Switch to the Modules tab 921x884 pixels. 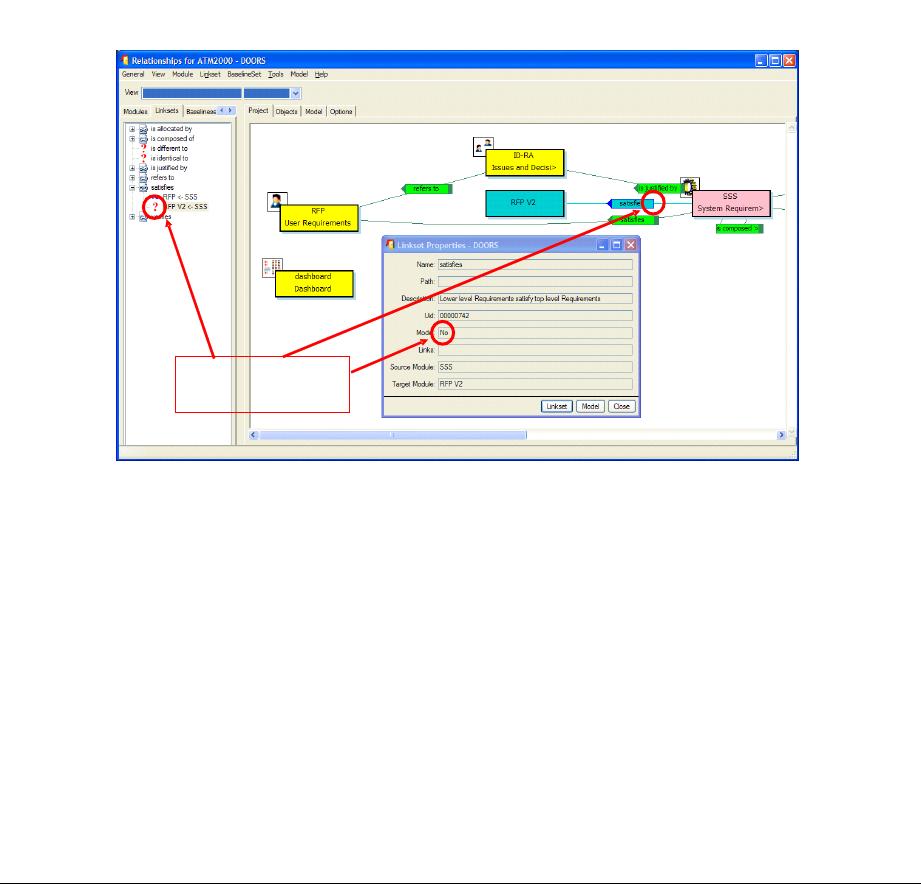(135, 112)
